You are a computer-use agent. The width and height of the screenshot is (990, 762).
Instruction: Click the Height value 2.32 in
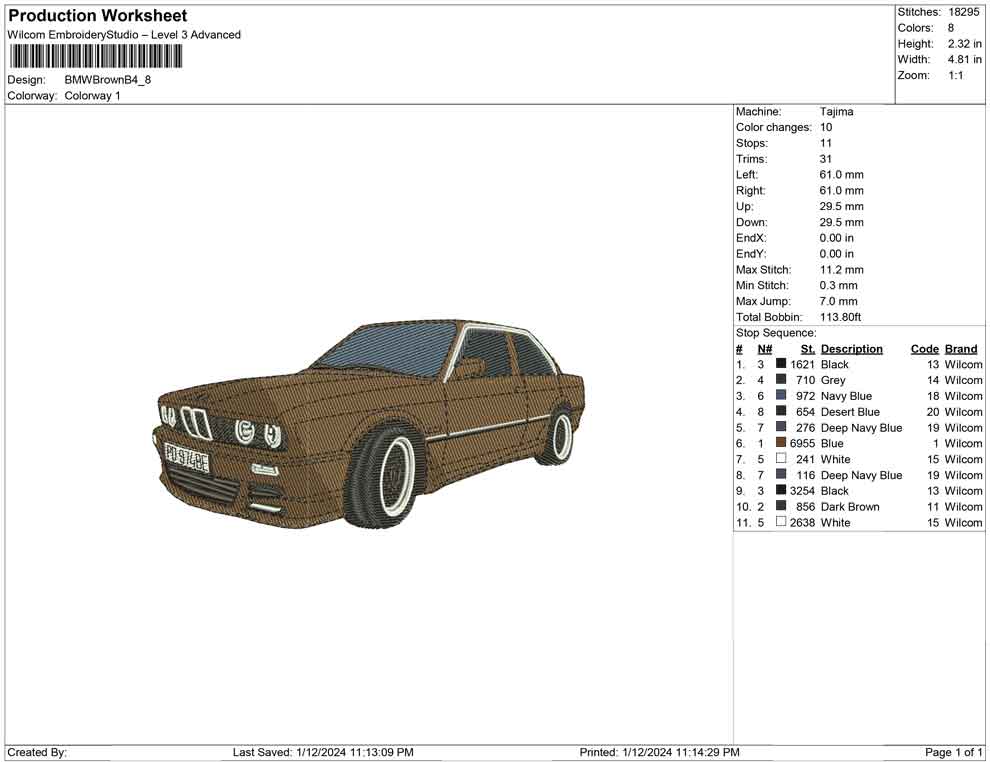964,44
